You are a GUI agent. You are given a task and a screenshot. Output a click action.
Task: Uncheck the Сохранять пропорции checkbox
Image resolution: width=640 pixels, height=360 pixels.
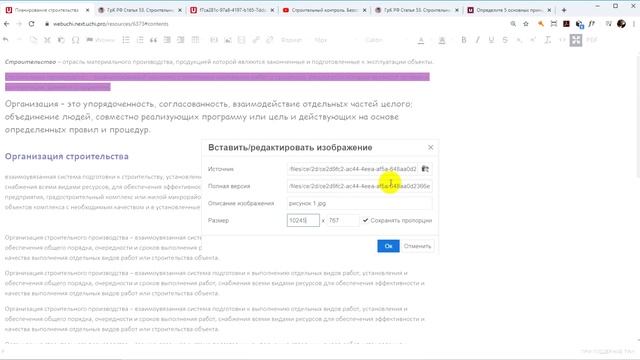tap(365, 220)
